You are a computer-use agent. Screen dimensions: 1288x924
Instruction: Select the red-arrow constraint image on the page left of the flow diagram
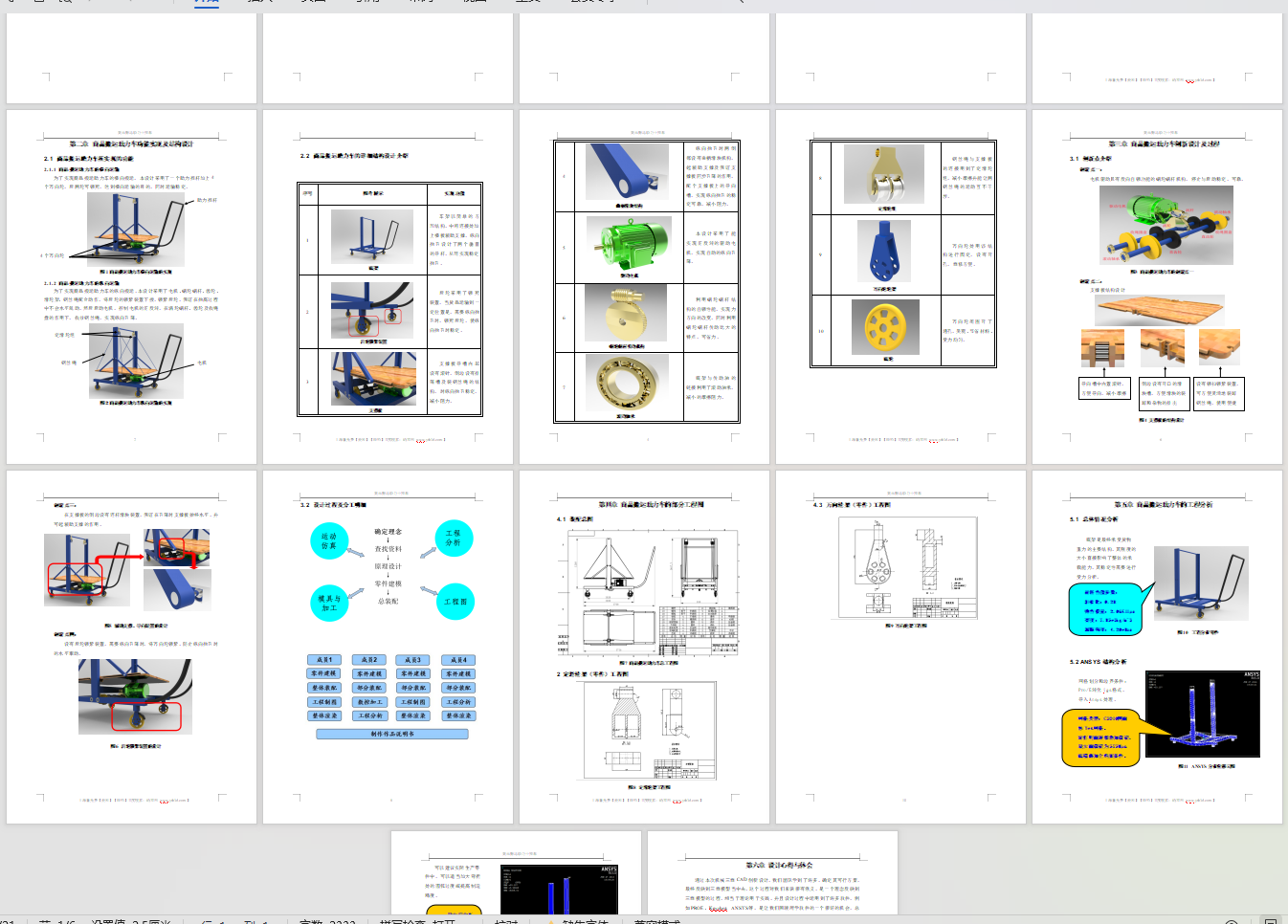pyautogui.click(x=127, y=570)
